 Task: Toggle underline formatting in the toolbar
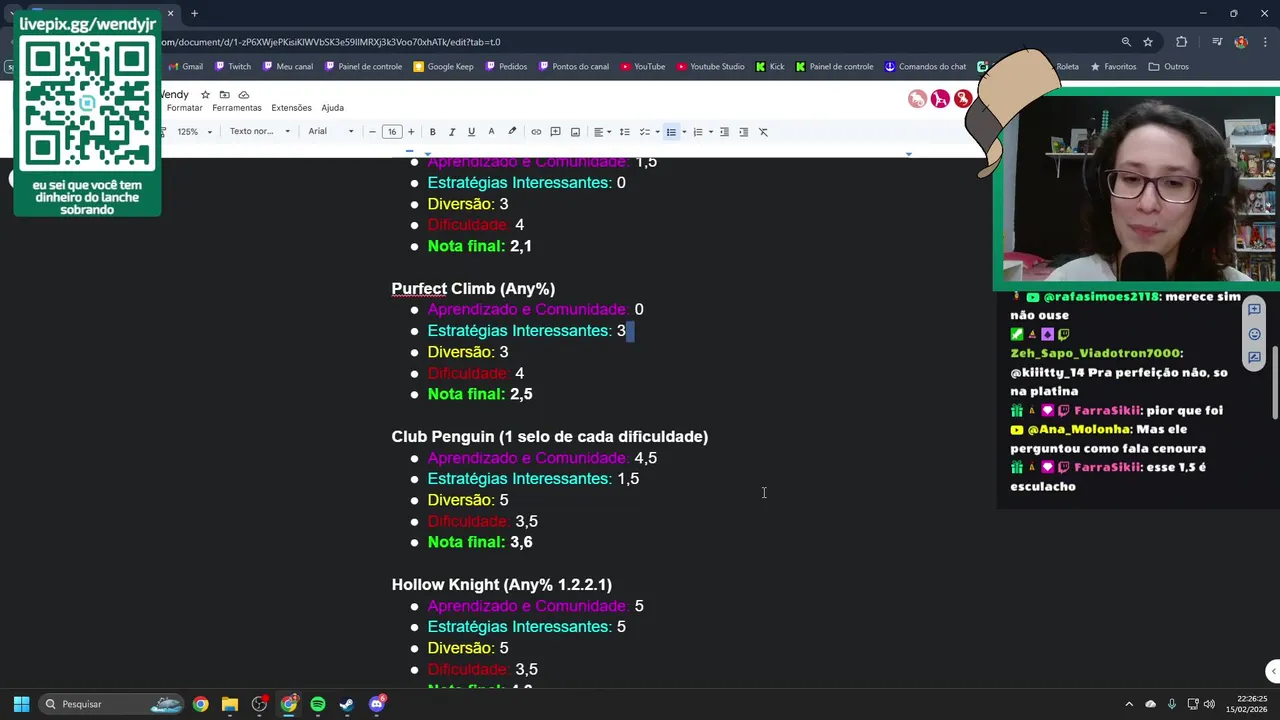pyautogui.click(x=471, y=132)
